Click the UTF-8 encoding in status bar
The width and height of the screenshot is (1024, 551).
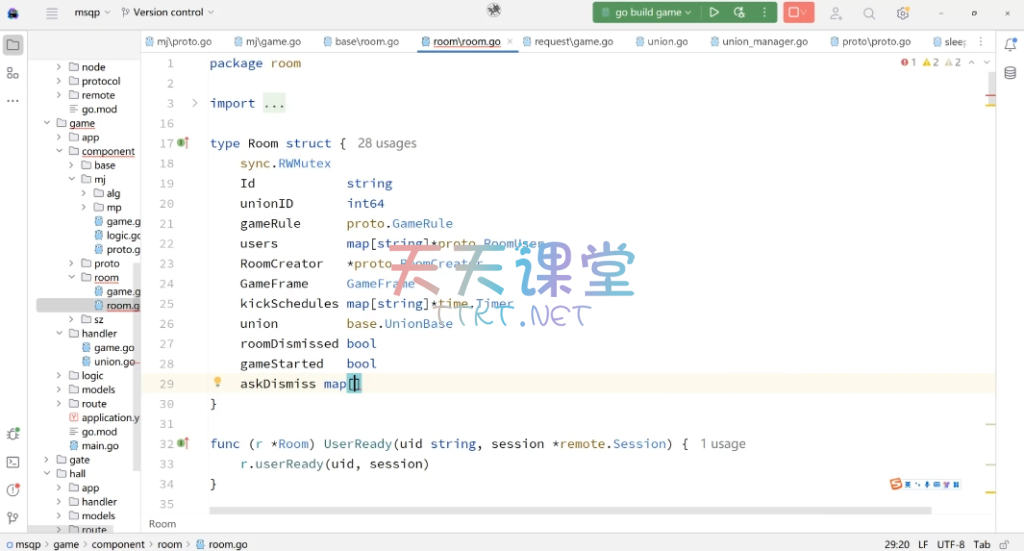pyautogui.click(x=951, y=545)
